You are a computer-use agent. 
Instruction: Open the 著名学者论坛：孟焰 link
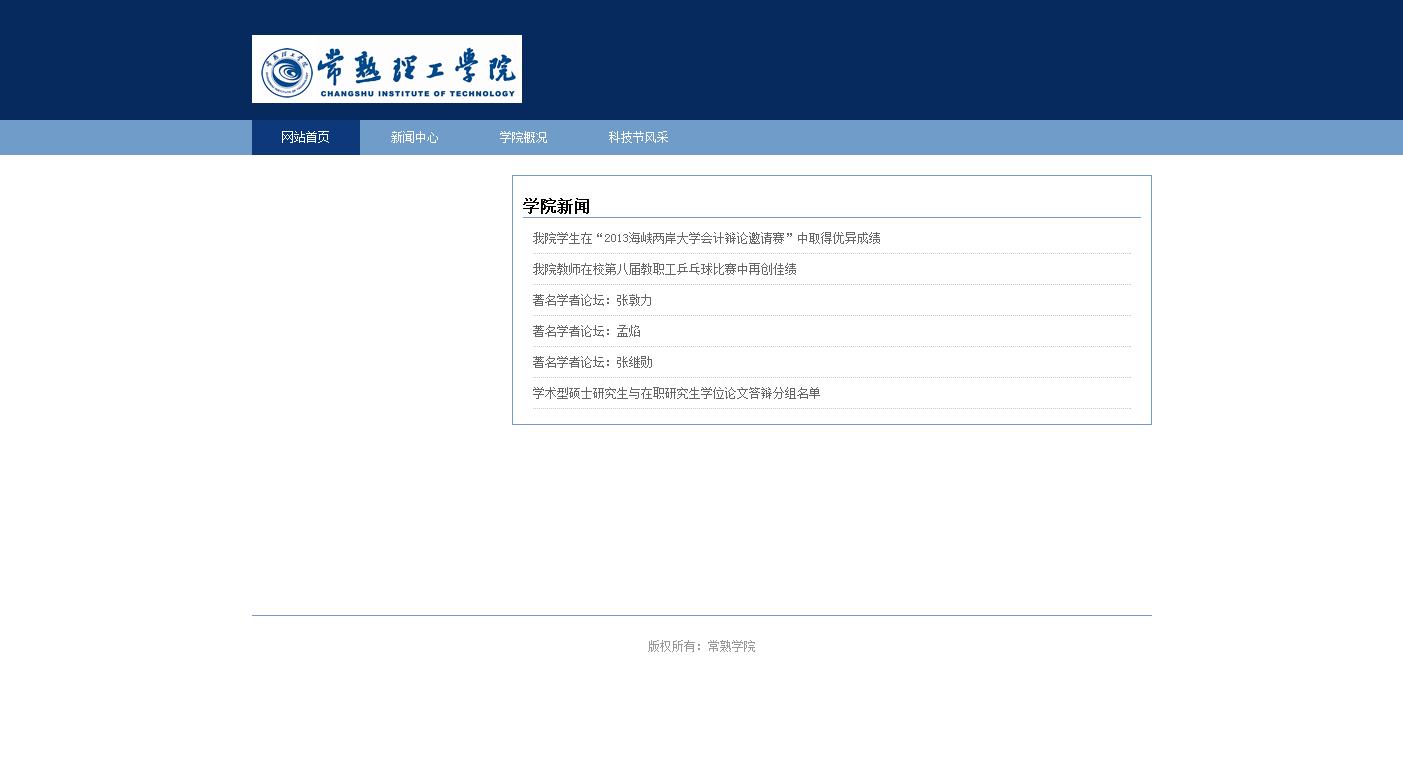[586, 332]
